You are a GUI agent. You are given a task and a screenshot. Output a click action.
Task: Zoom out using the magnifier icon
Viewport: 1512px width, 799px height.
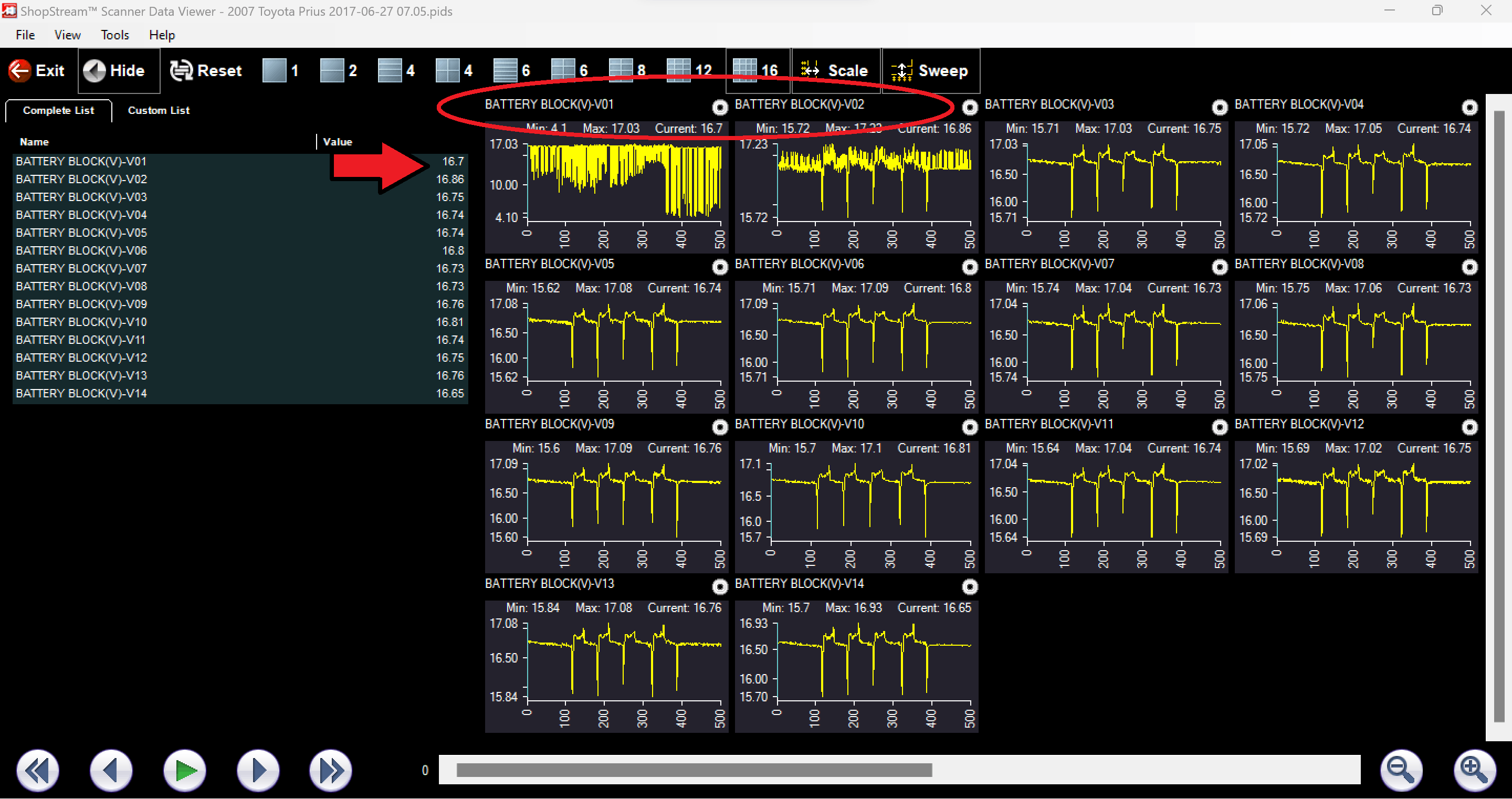pyautogui.click(x=1402, y=770)
